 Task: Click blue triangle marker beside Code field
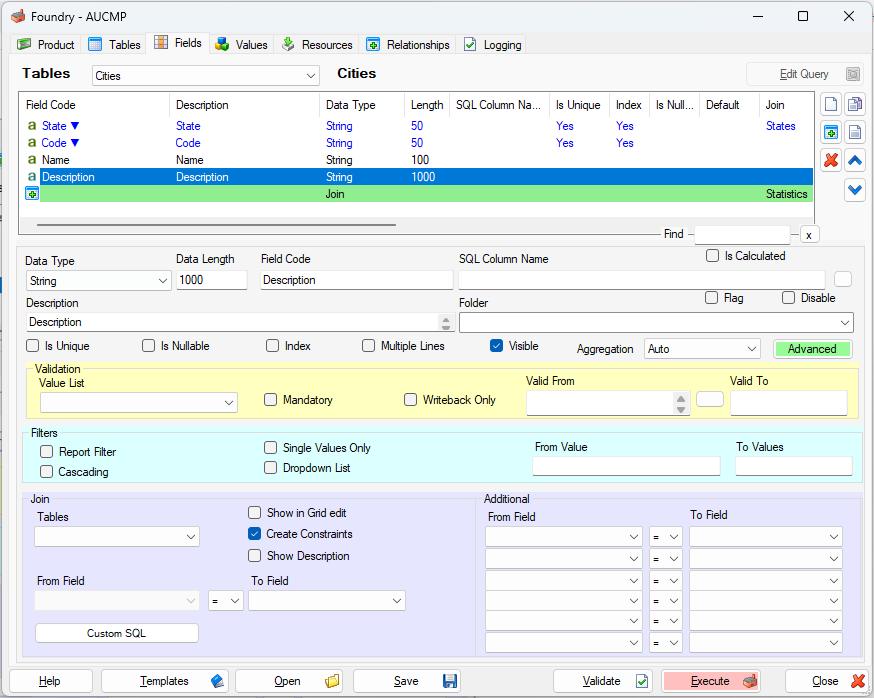point(75,143)
